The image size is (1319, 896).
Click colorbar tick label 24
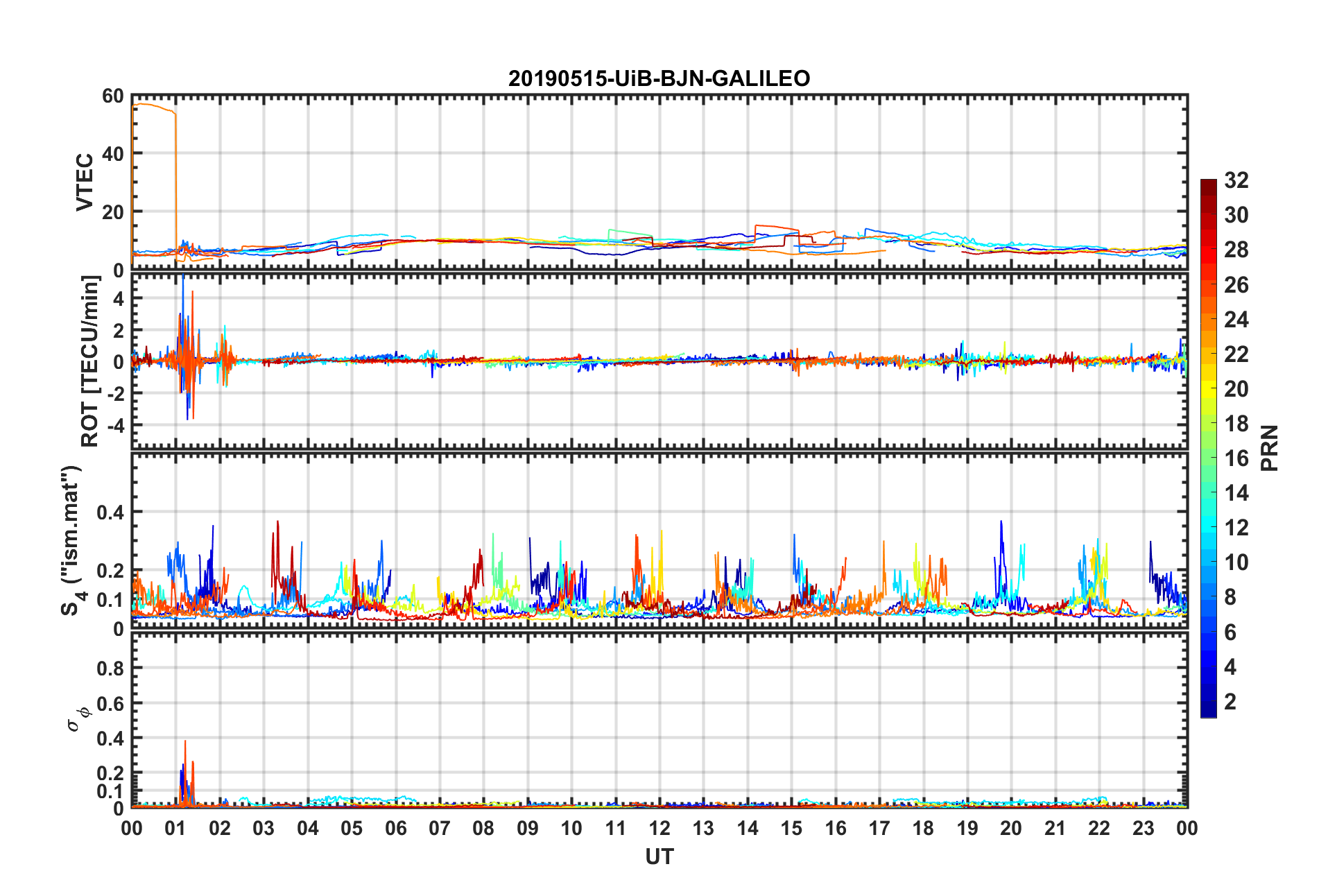click(x=1236, y=320)
